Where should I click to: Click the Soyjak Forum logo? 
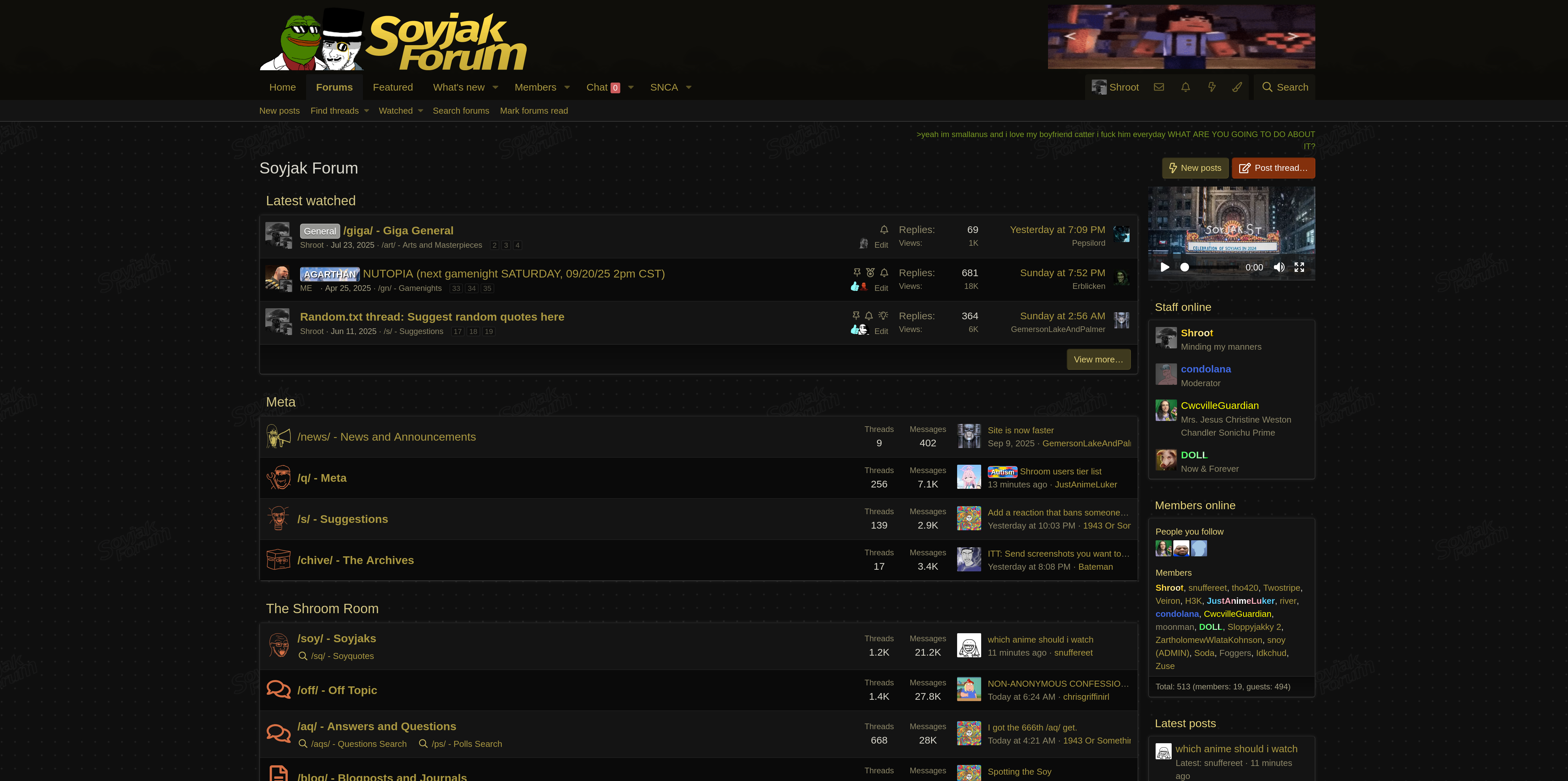pos(393,39)
